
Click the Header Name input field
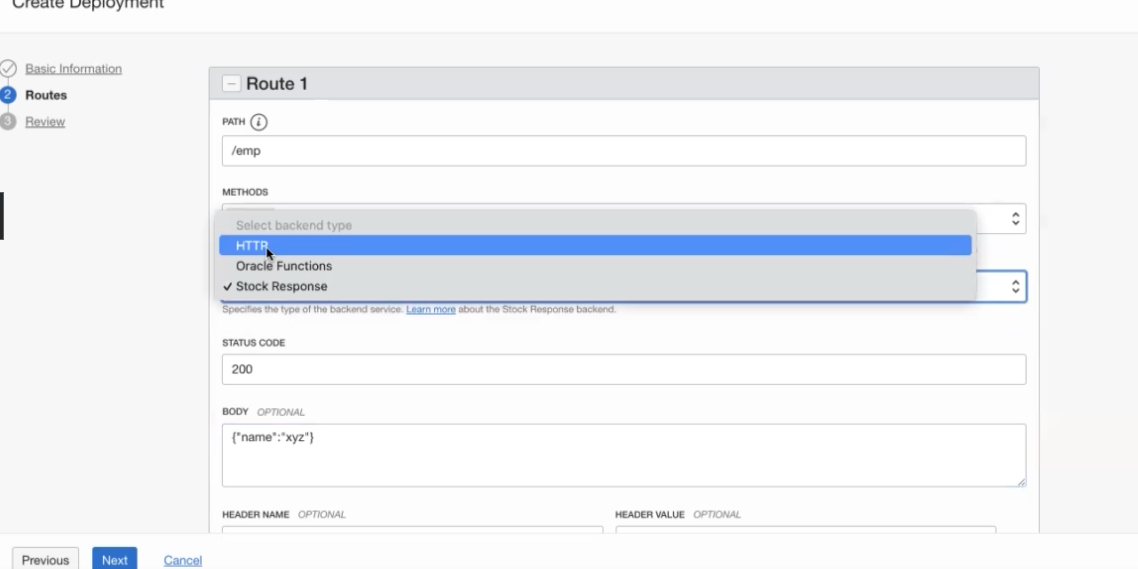(412, 532)
